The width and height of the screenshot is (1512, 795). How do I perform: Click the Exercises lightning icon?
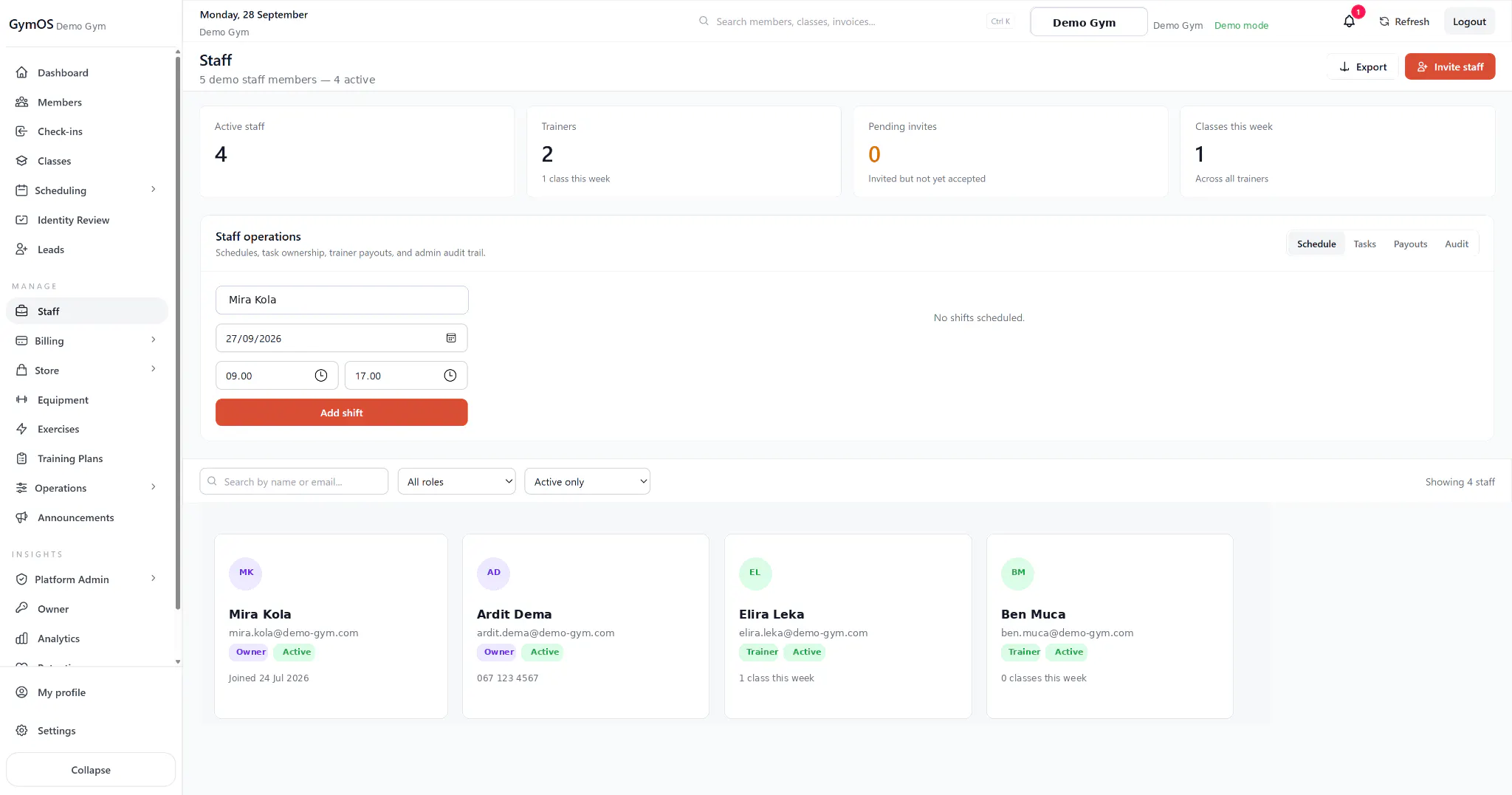(x=21, y=429)
